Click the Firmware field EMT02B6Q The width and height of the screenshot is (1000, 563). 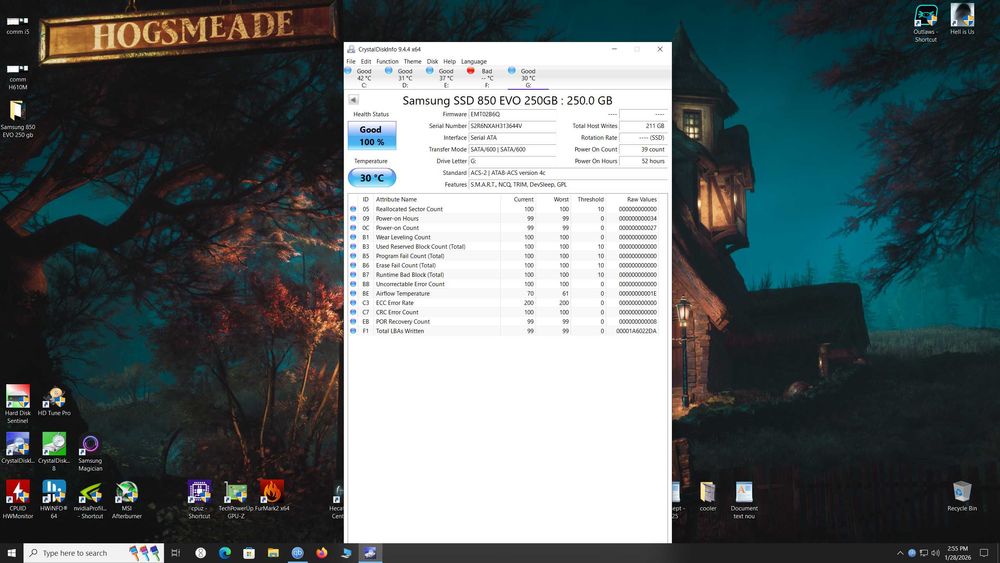(512, 114)
